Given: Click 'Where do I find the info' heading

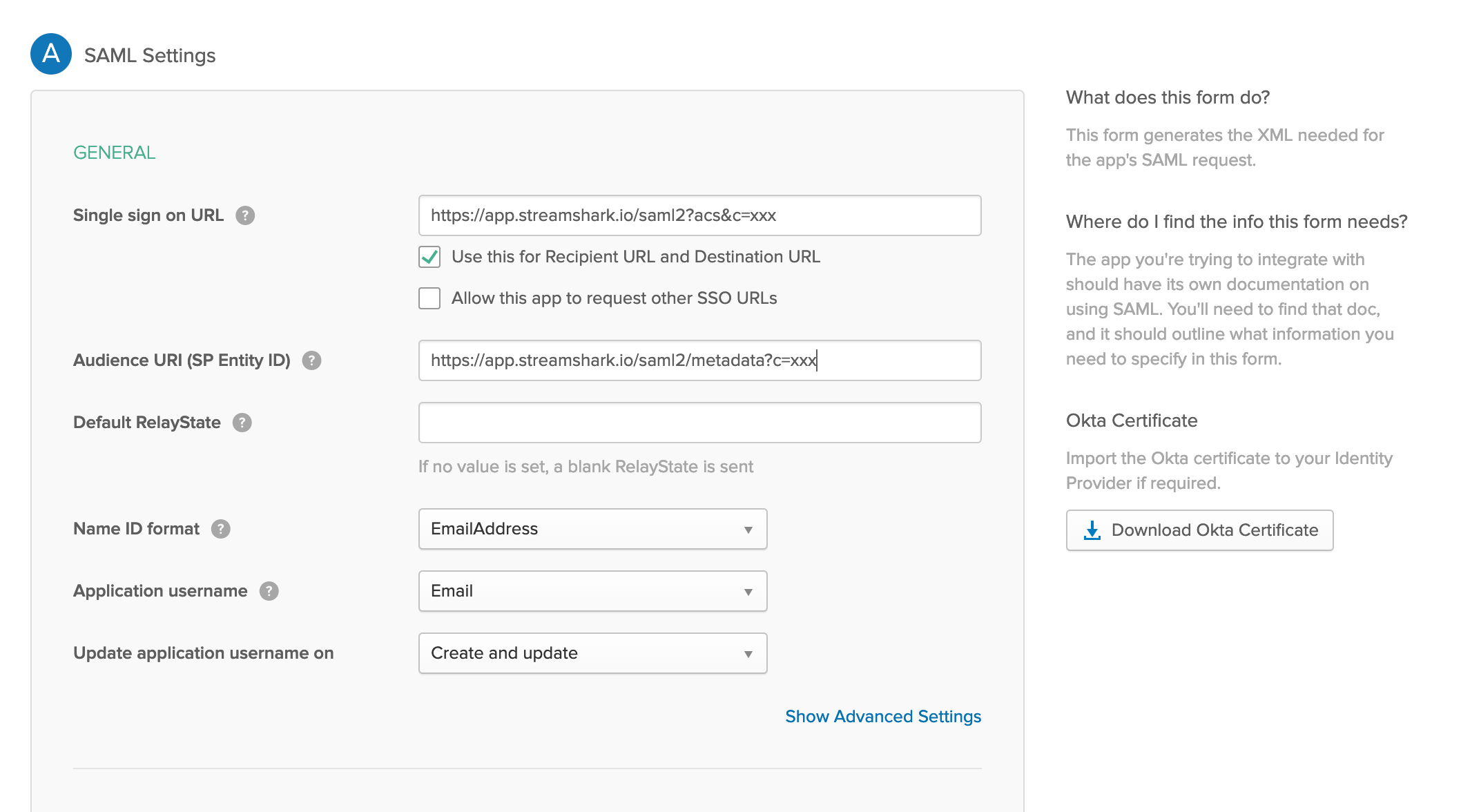Looking at the screenshot, I should [x=1237, y=222].
